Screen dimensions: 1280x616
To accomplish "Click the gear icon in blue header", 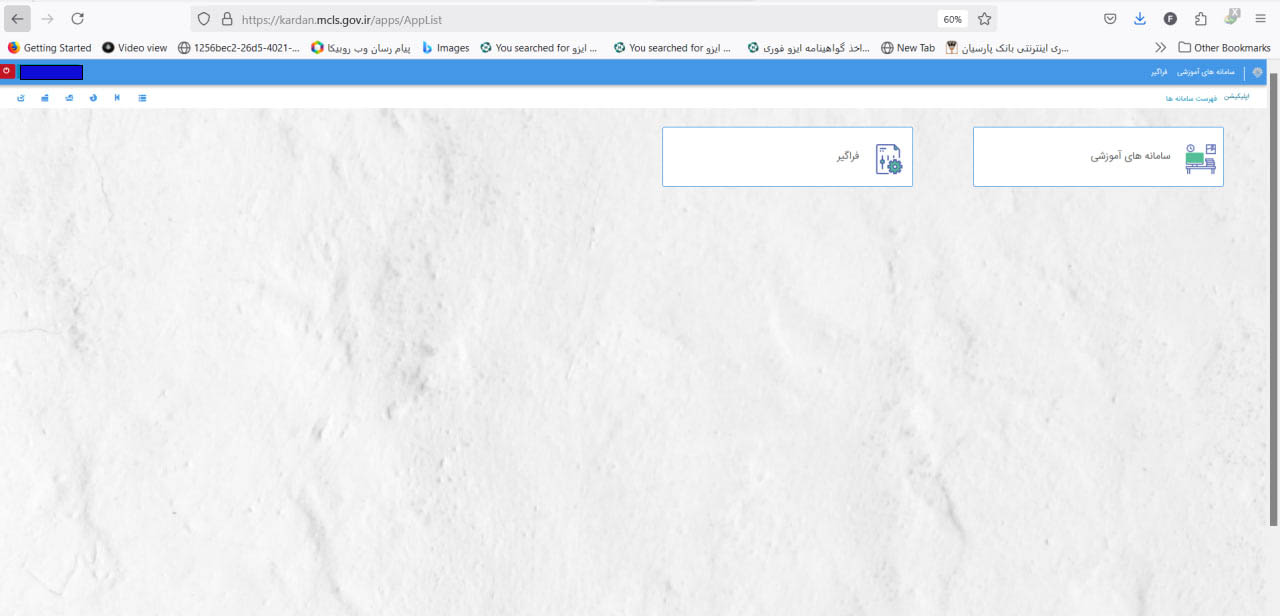I will point(1257,72).
